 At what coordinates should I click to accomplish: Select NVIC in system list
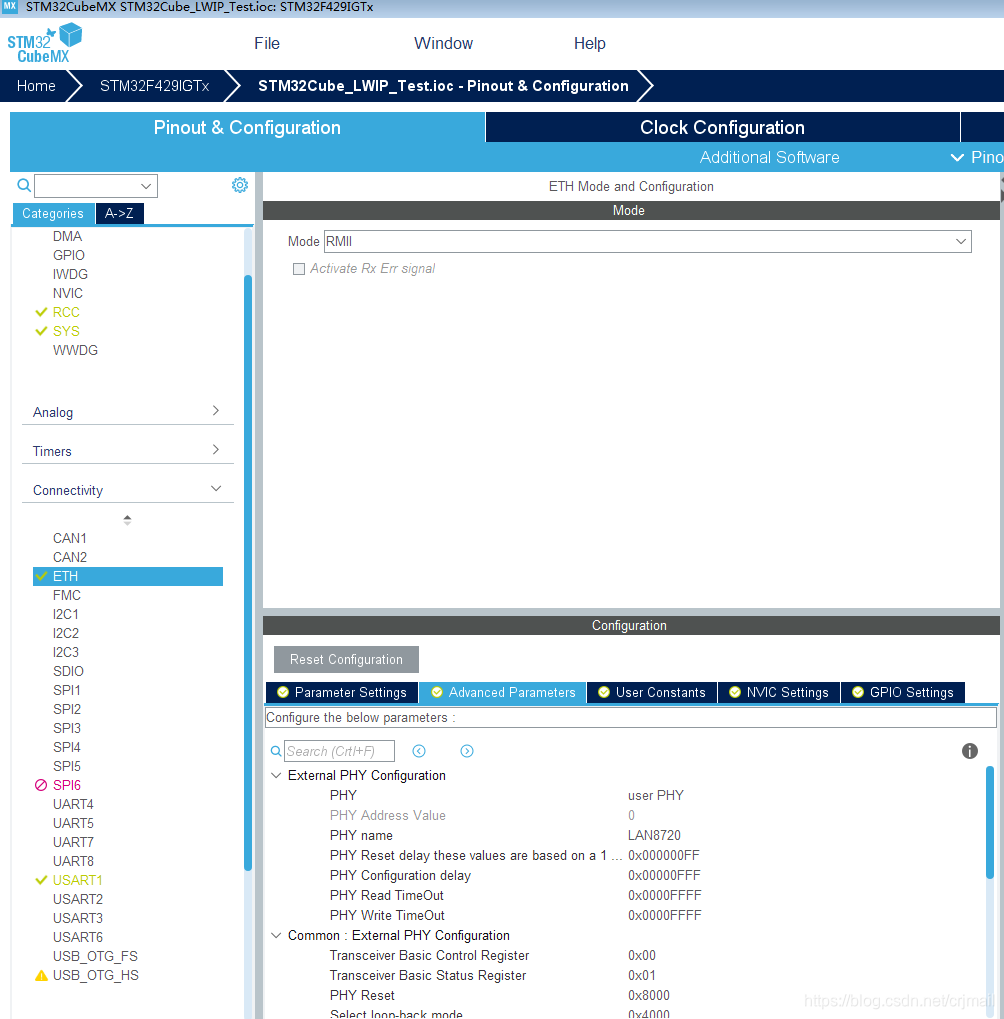pyautogui.click(x=68, y=293)
